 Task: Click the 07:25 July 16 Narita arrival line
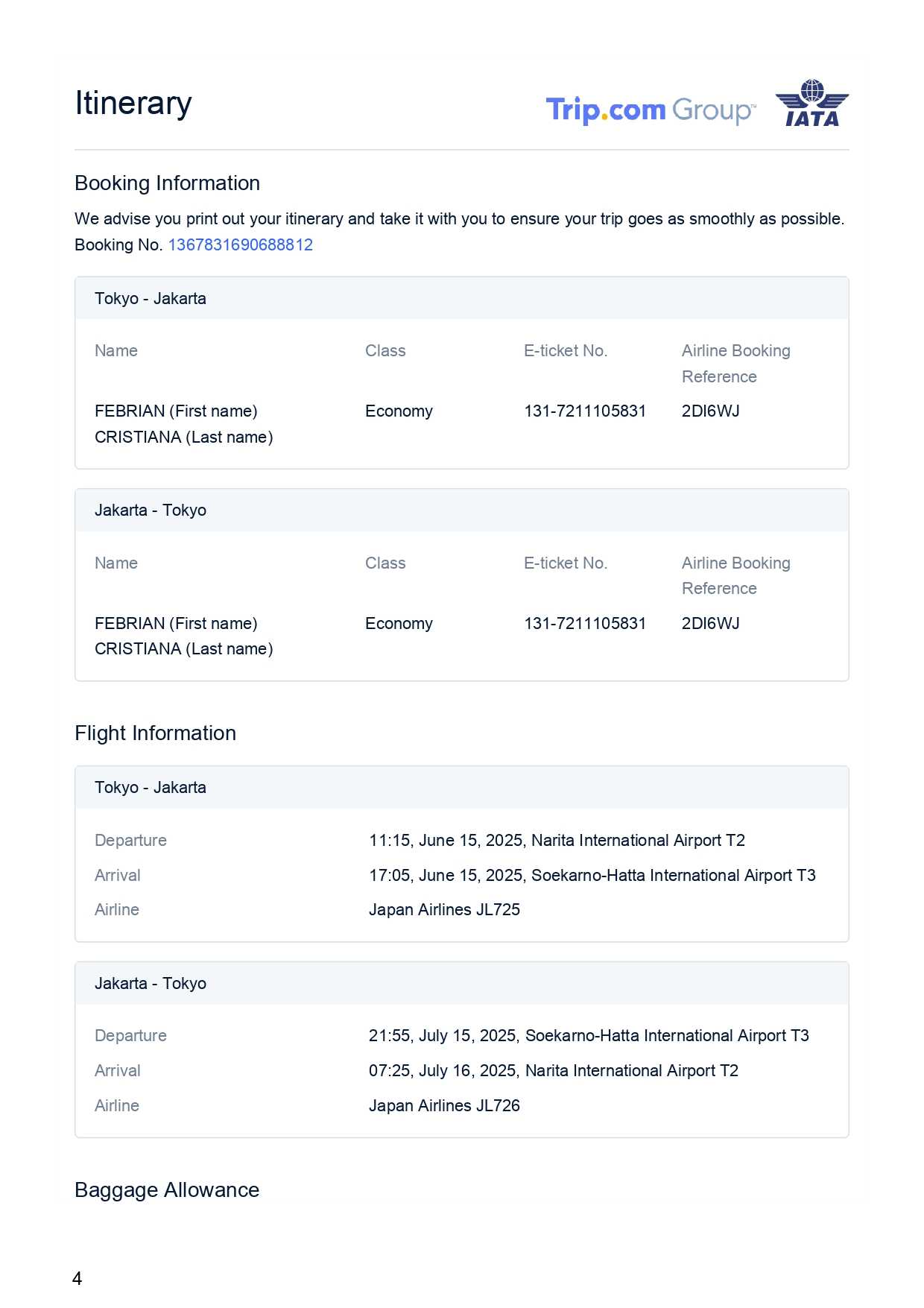(x=553, y=1071)
